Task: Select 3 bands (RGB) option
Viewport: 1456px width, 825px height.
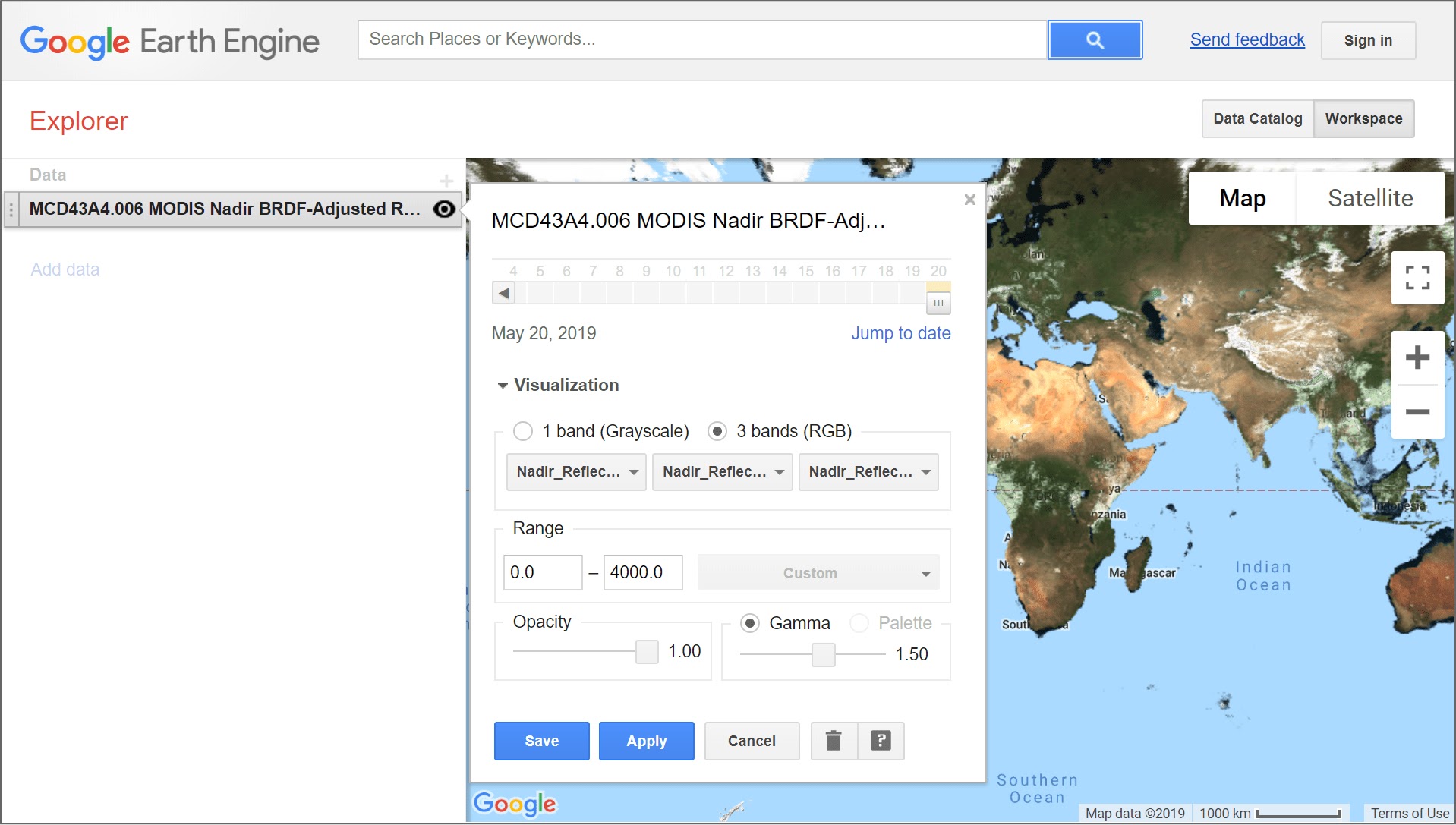Action: pyautogui.click(x=717, y=431)
